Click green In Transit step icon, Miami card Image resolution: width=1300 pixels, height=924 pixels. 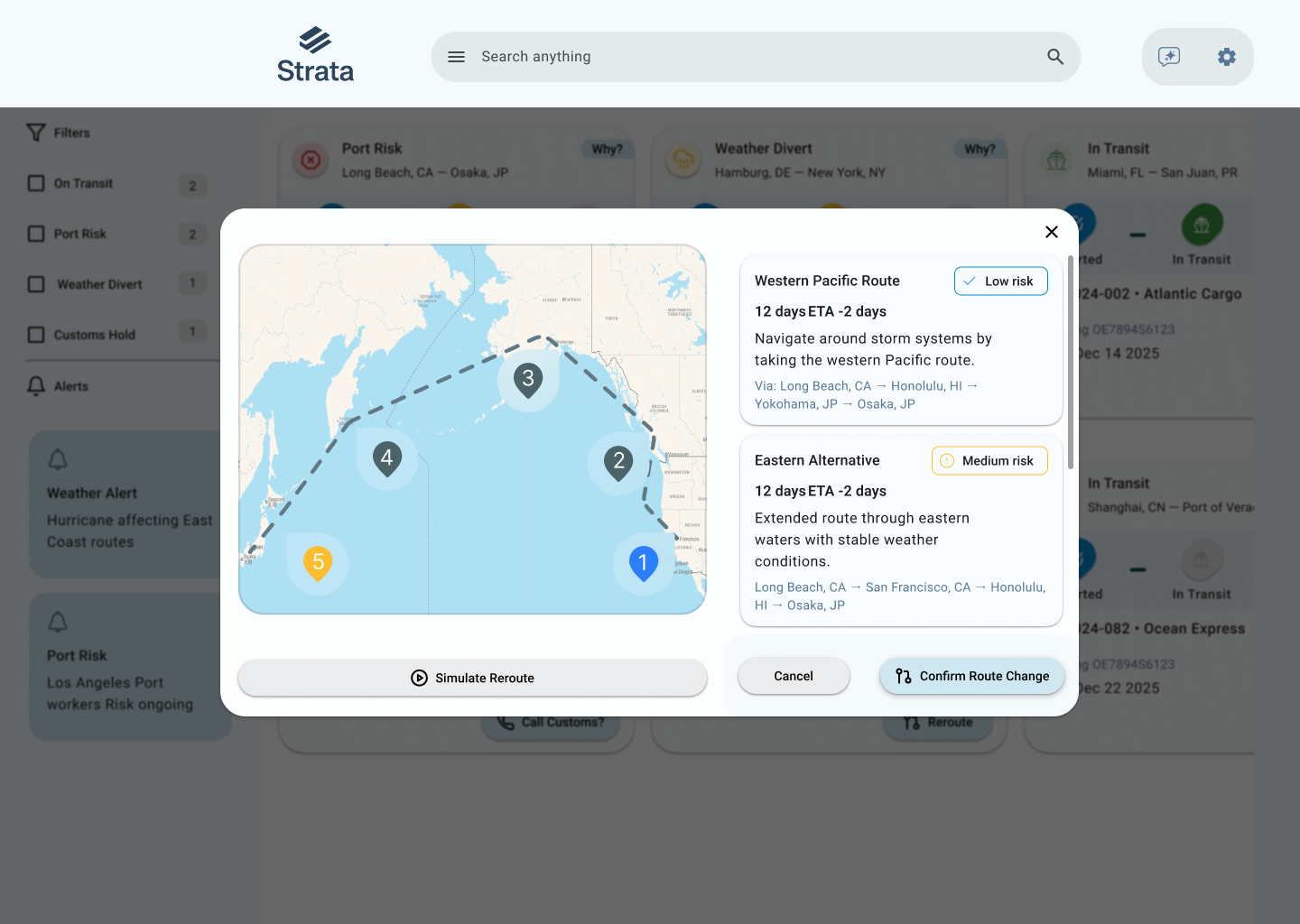coord(1202,225)
